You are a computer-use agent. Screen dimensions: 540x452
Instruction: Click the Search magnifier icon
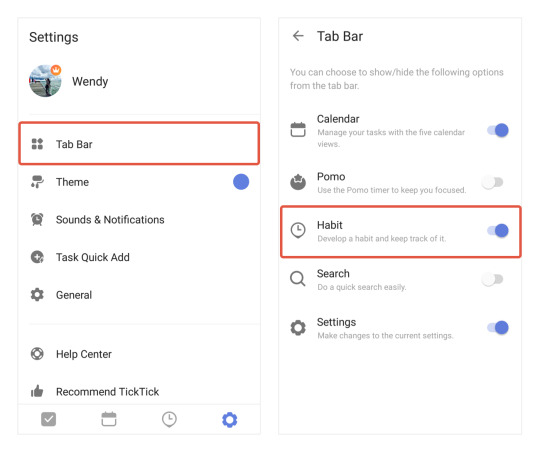[298, 279]
